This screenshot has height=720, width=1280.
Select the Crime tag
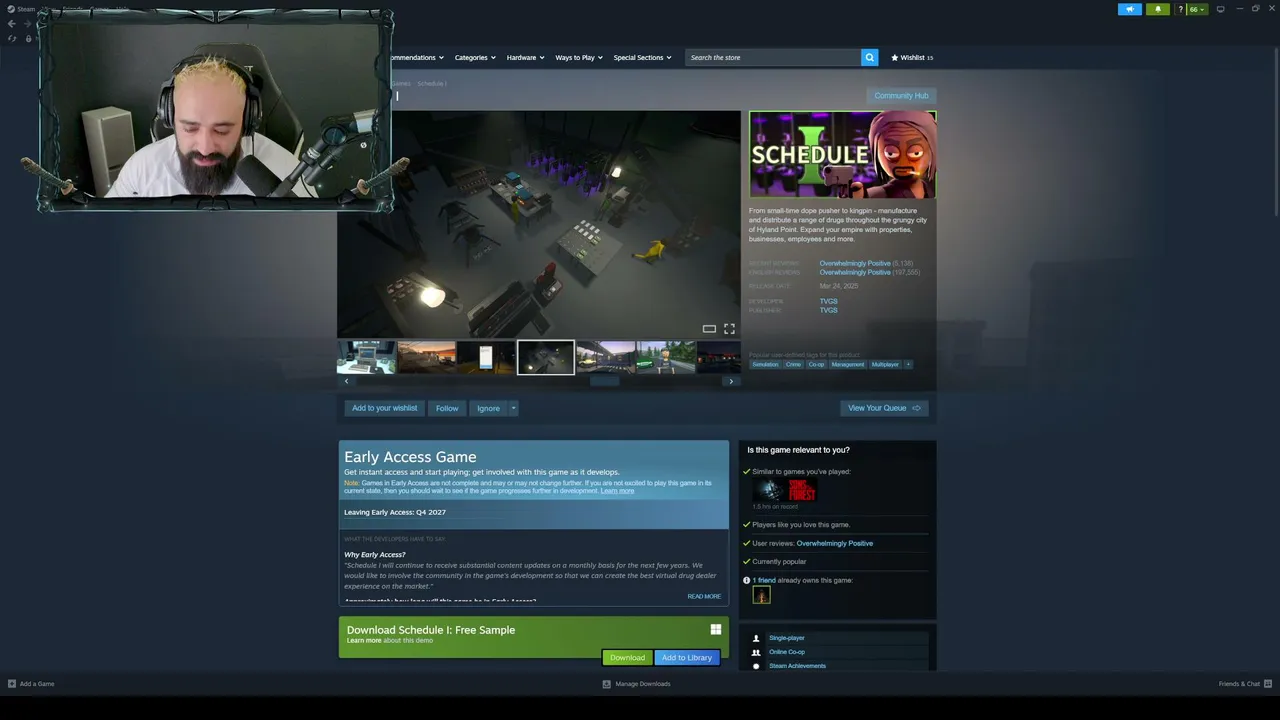[793, 364]
